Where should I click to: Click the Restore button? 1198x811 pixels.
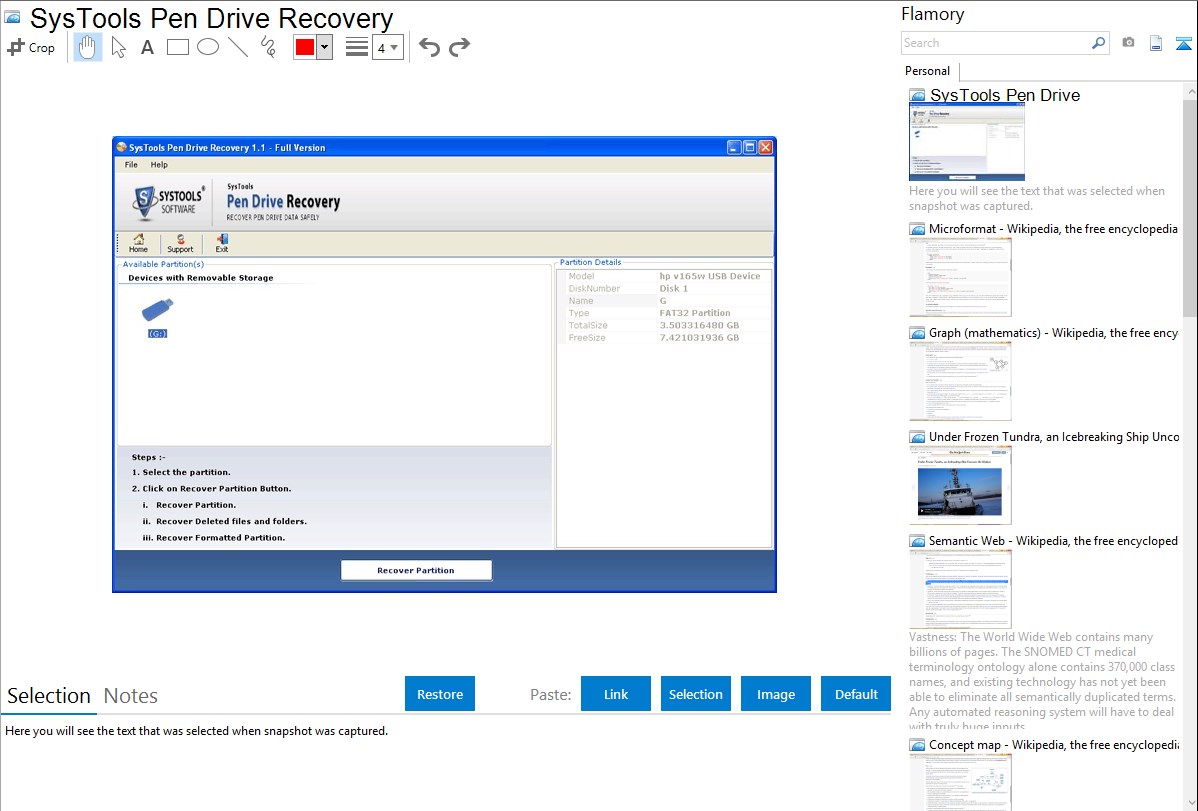(440, 694)
